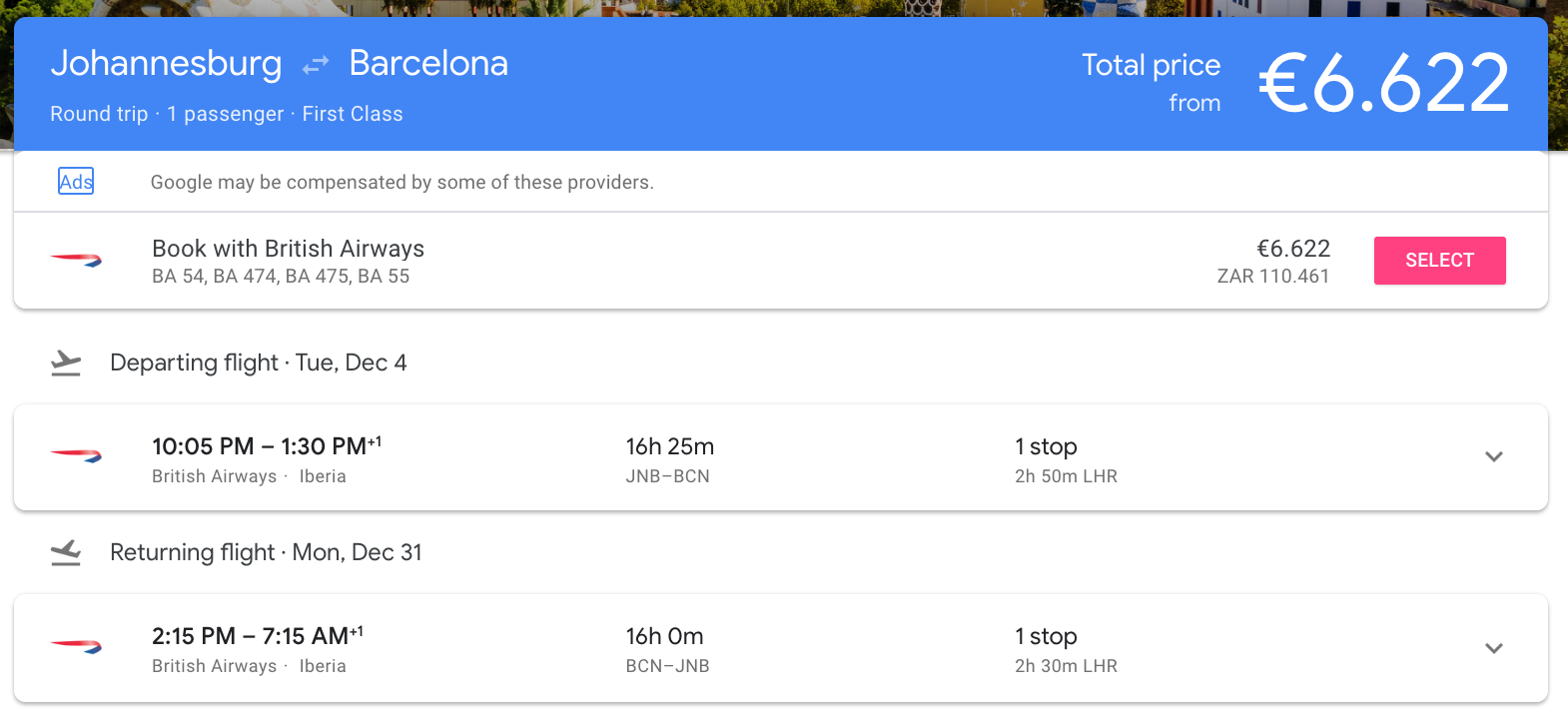Click the 2h 50m LHR stop info
The image size is (1568, 723).
1066,476
